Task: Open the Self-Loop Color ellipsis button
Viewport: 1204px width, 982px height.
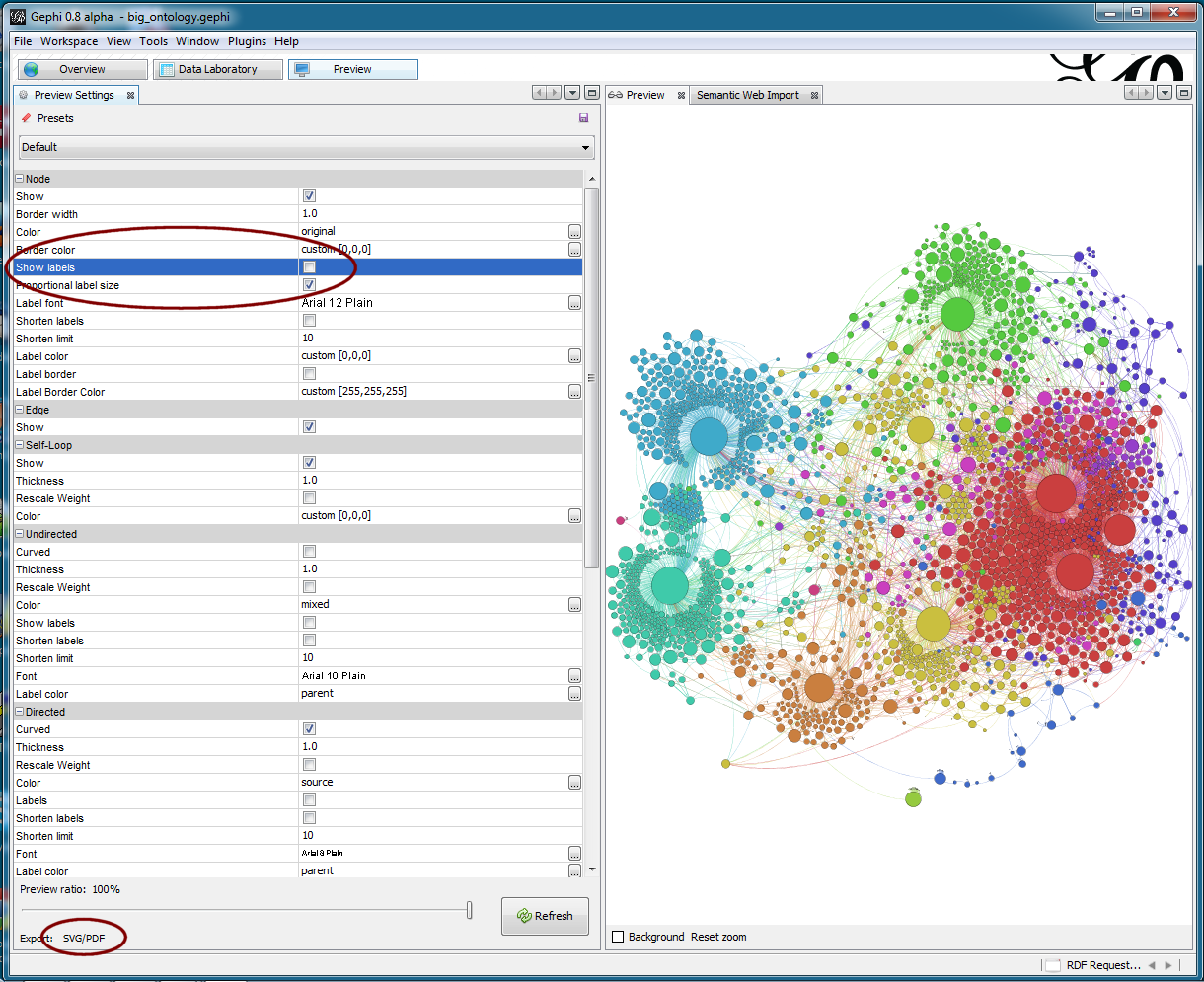Action: coord(574,516)
